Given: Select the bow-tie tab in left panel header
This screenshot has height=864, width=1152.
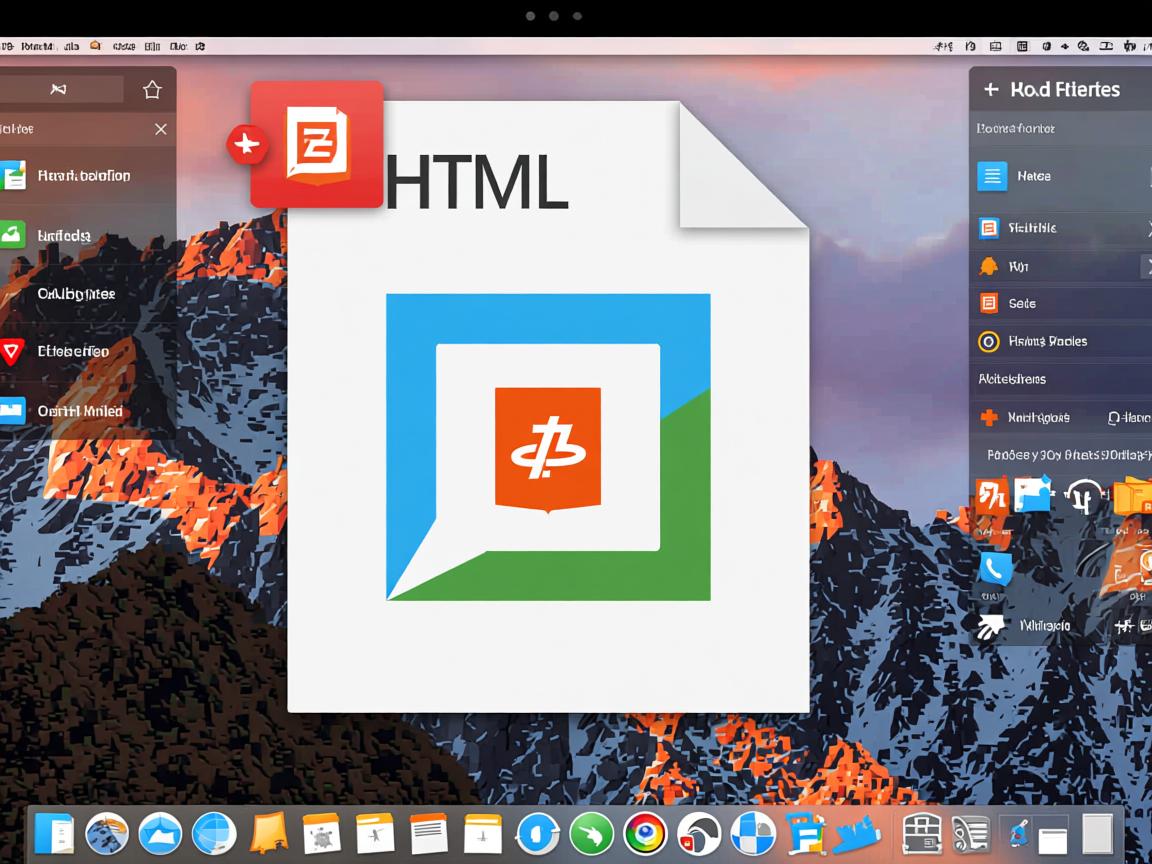Looking at the screenshot, I should coord(59,90).
